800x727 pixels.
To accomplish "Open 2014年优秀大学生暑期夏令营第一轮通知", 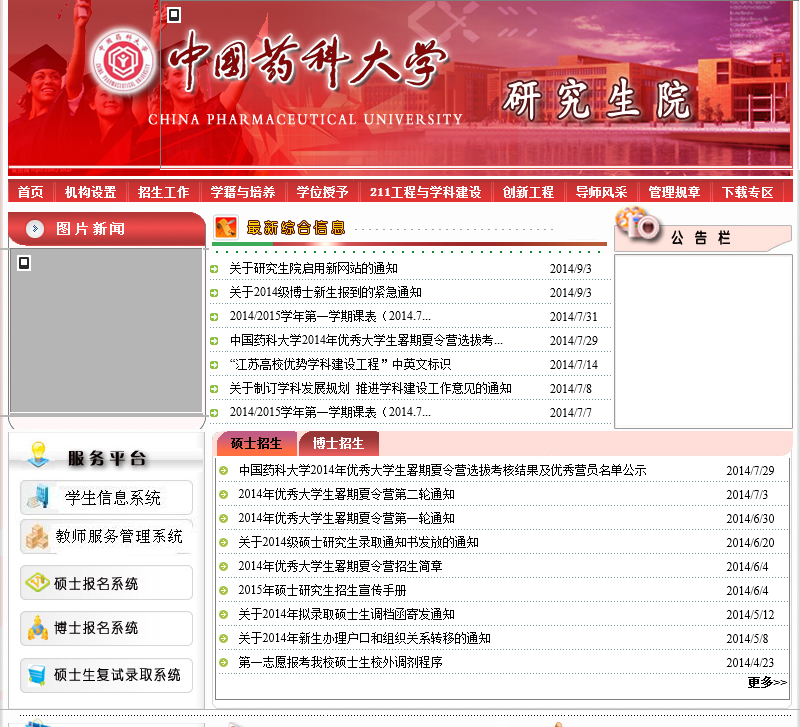I will pos(346,518).
